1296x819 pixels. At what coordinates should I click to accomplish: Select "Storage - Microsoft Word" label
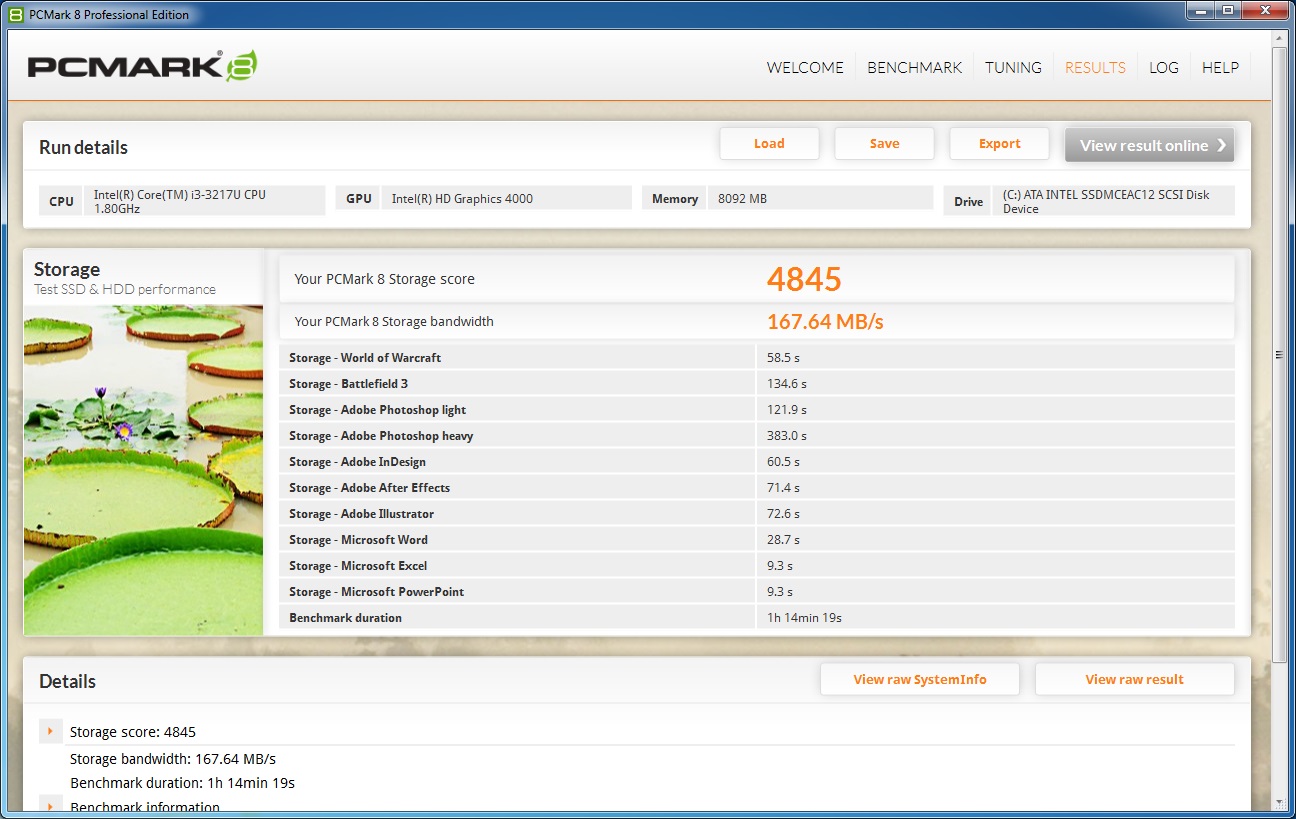click(358, 540)
